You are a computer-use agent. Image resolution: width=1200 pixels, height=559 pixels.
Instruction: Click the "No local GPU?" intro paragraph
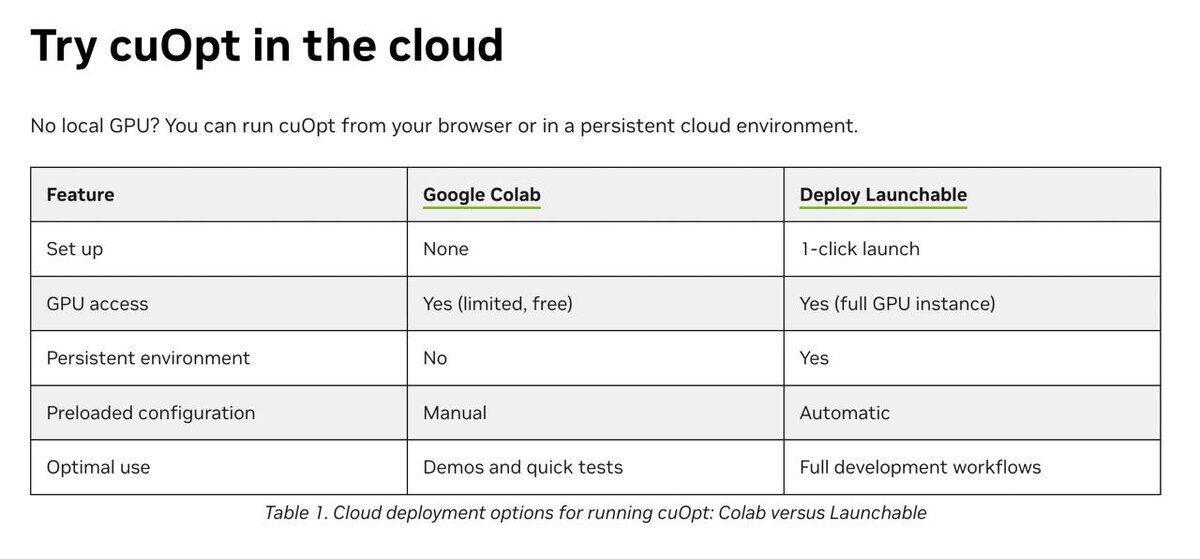pos(444,126)
